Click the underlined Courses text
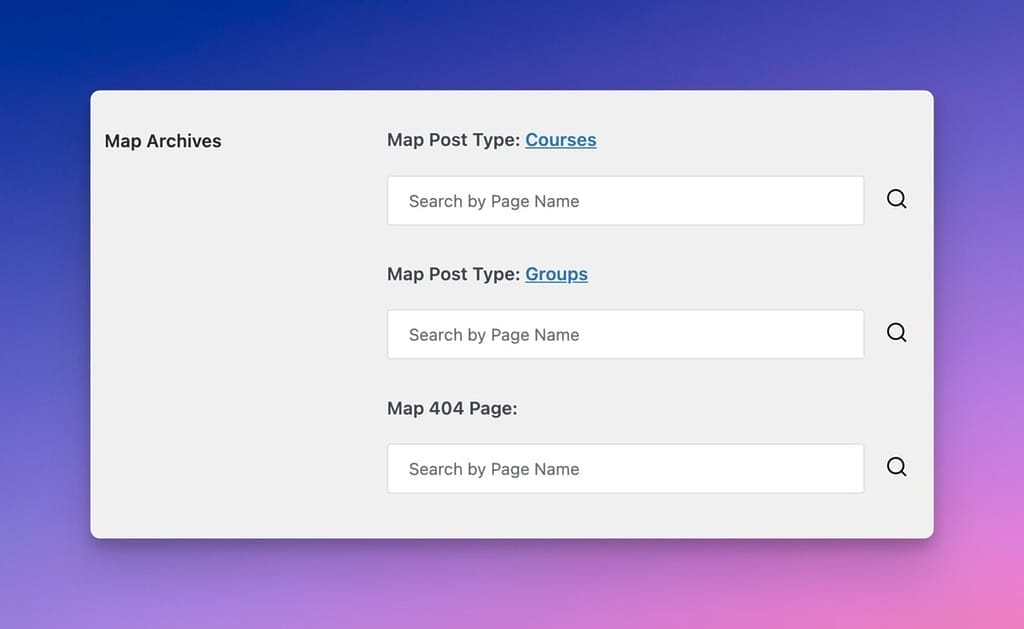The image size is (1024, 629). point(560,140)
